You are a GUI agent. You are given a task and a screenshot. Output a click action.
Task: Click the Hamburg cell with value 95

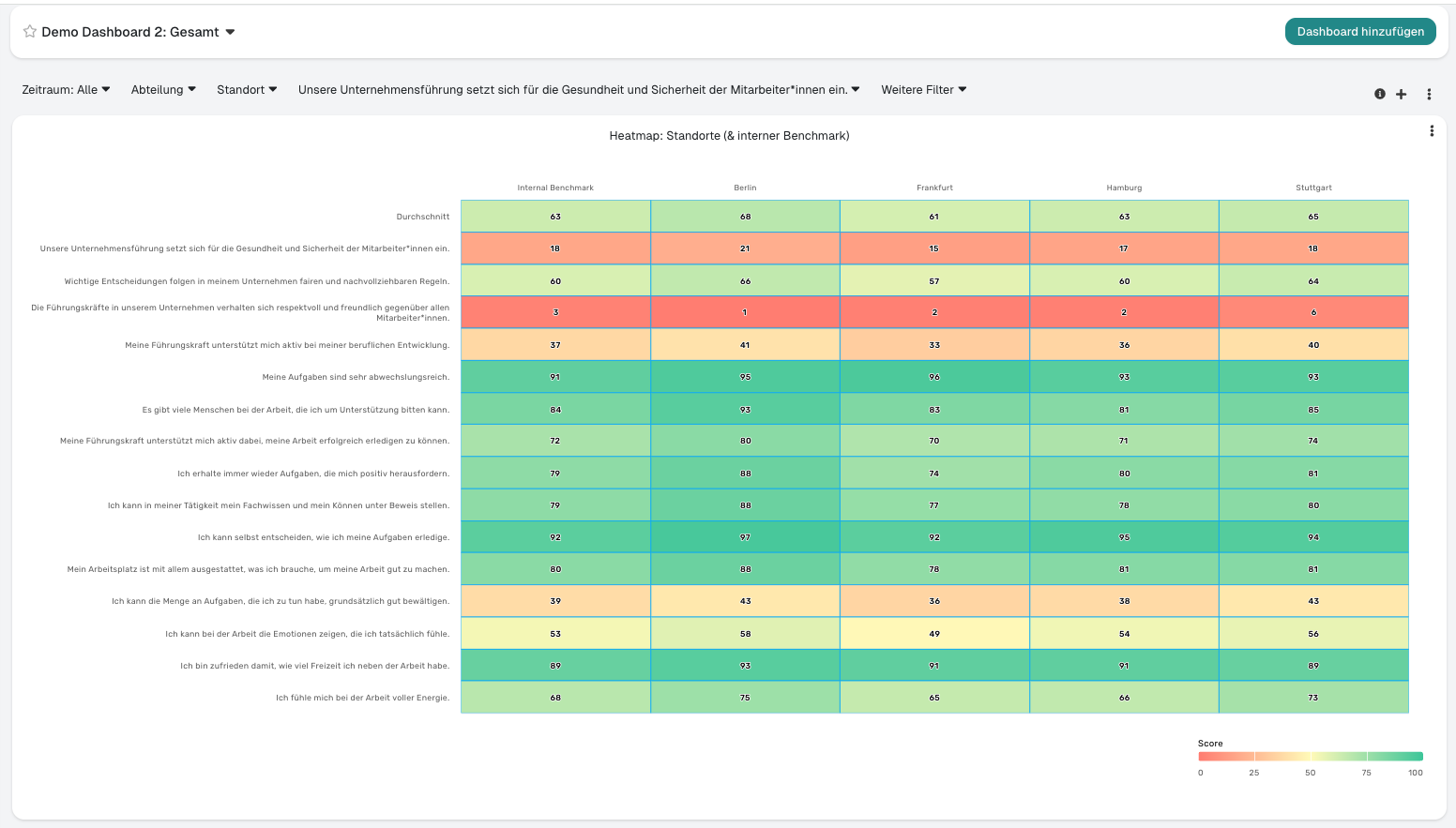1124,537
